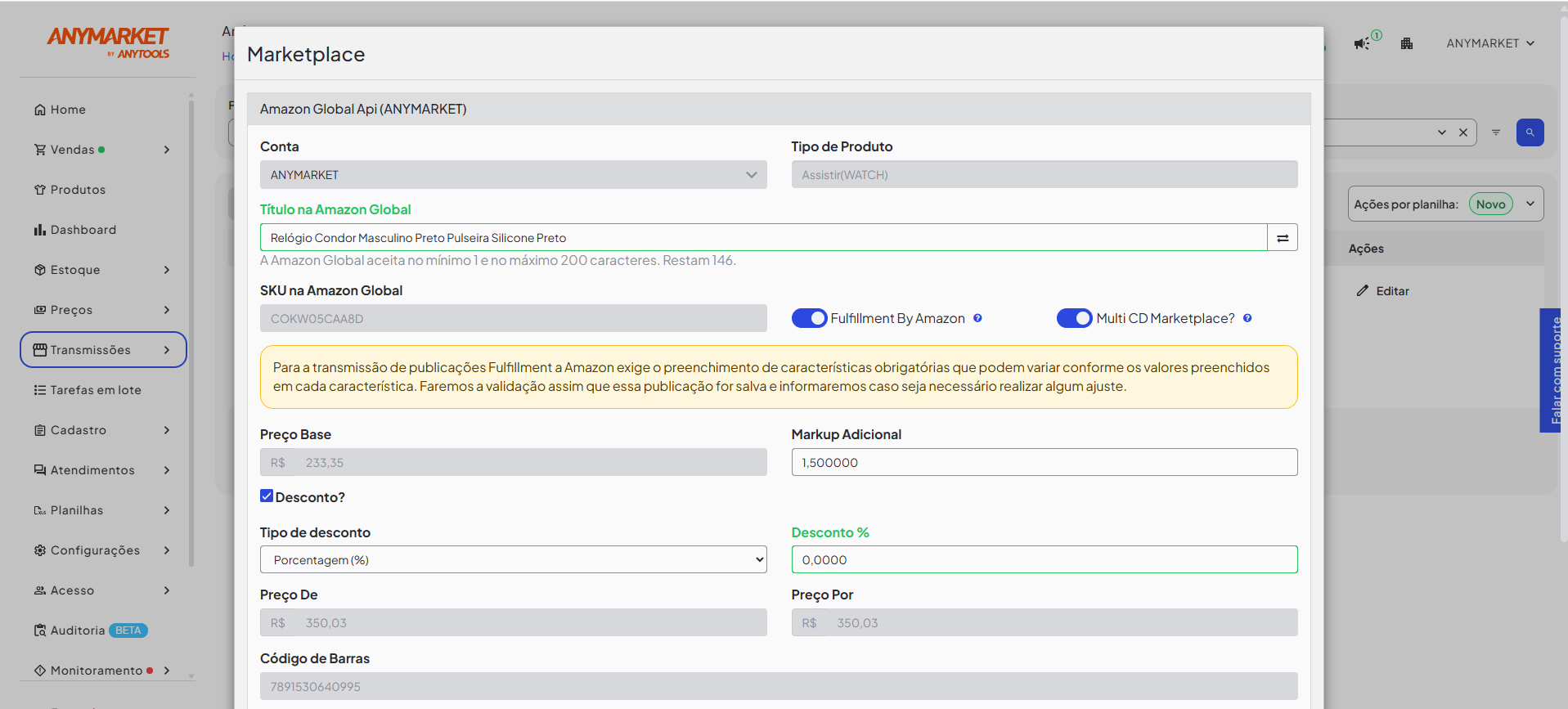1568x709 pixels.
Task: Click the filter lines icon
Action: [1495, 132]
